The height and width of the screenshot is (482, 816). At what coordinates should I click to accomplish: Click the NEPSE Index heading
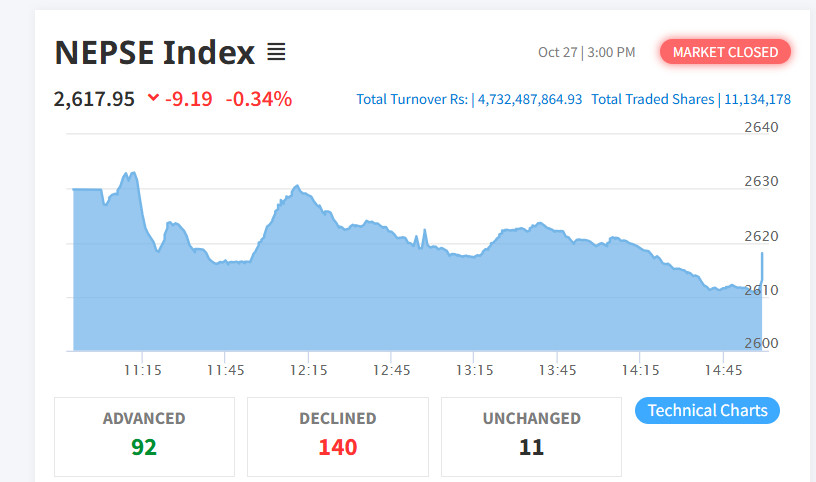tap(155, 51)
